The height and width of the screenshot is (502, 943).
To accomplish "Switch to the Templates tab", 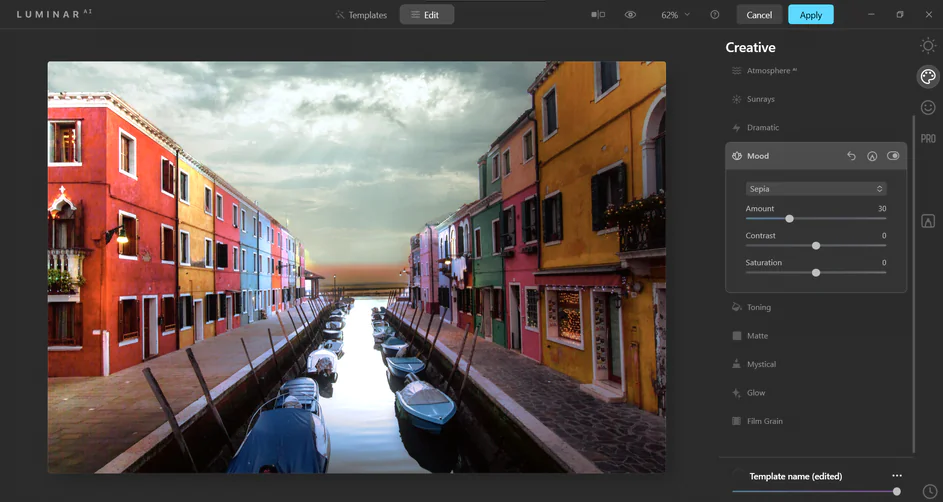I will tap(361, 15).
